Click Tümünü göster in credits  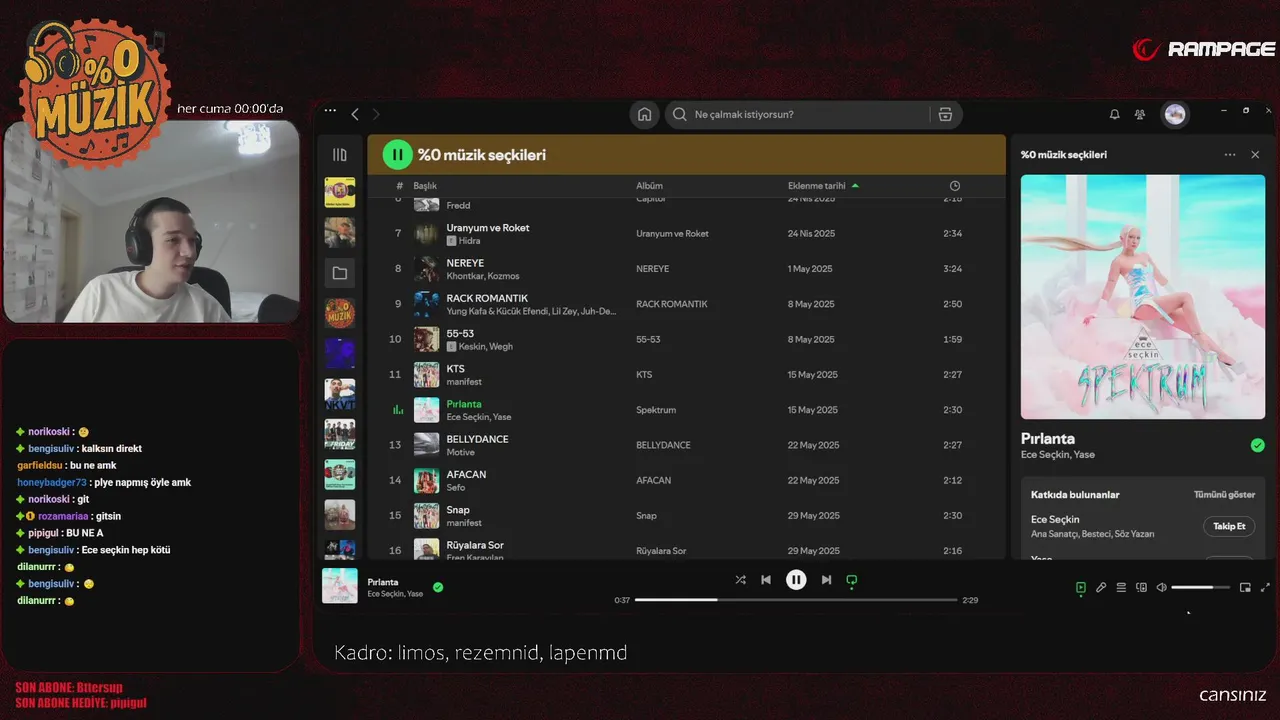[1224, 495]
